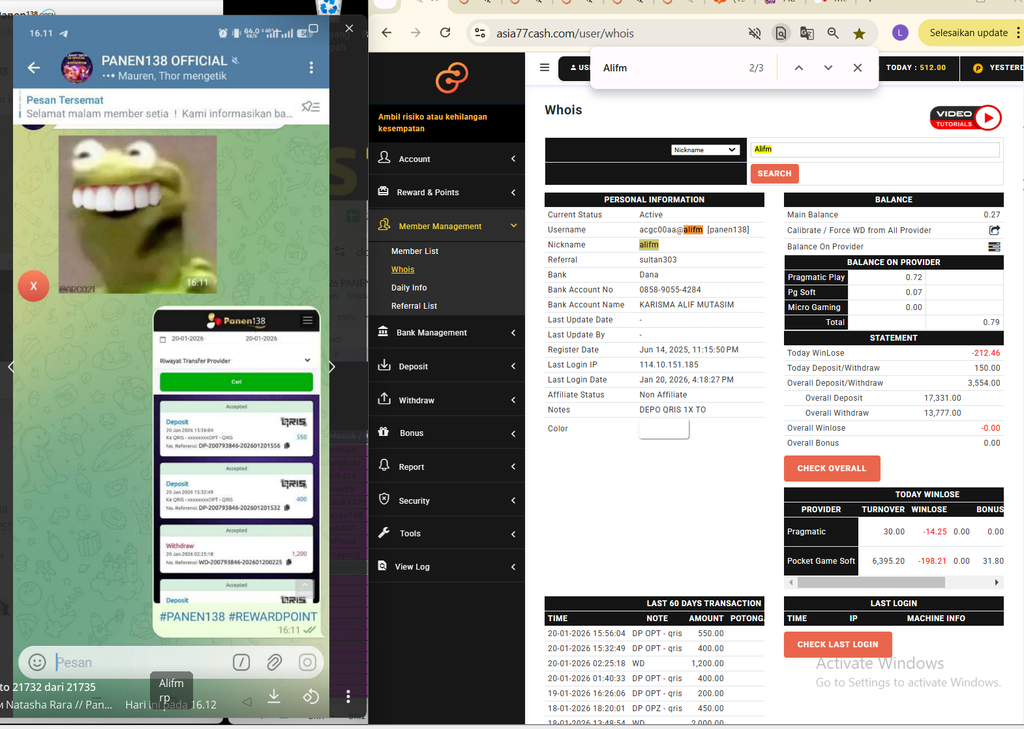Image resolution: width=1024 pixels, height=729 pixels.
Task: Open the Panen138 transaction screenshot
Action: click(x=236, y=456)
